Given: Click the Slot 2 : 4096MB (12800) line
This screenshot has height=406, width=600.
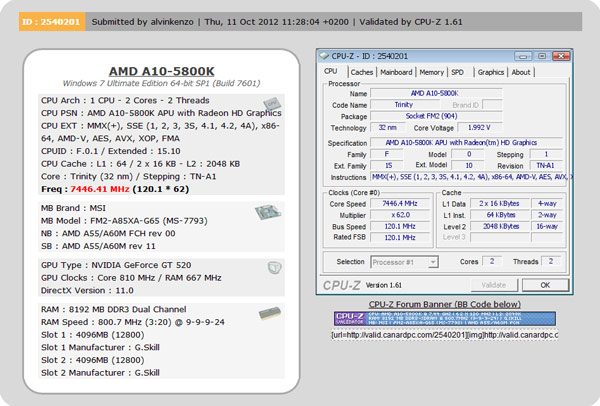Looking at the screenshot, I should pos(93,360).
